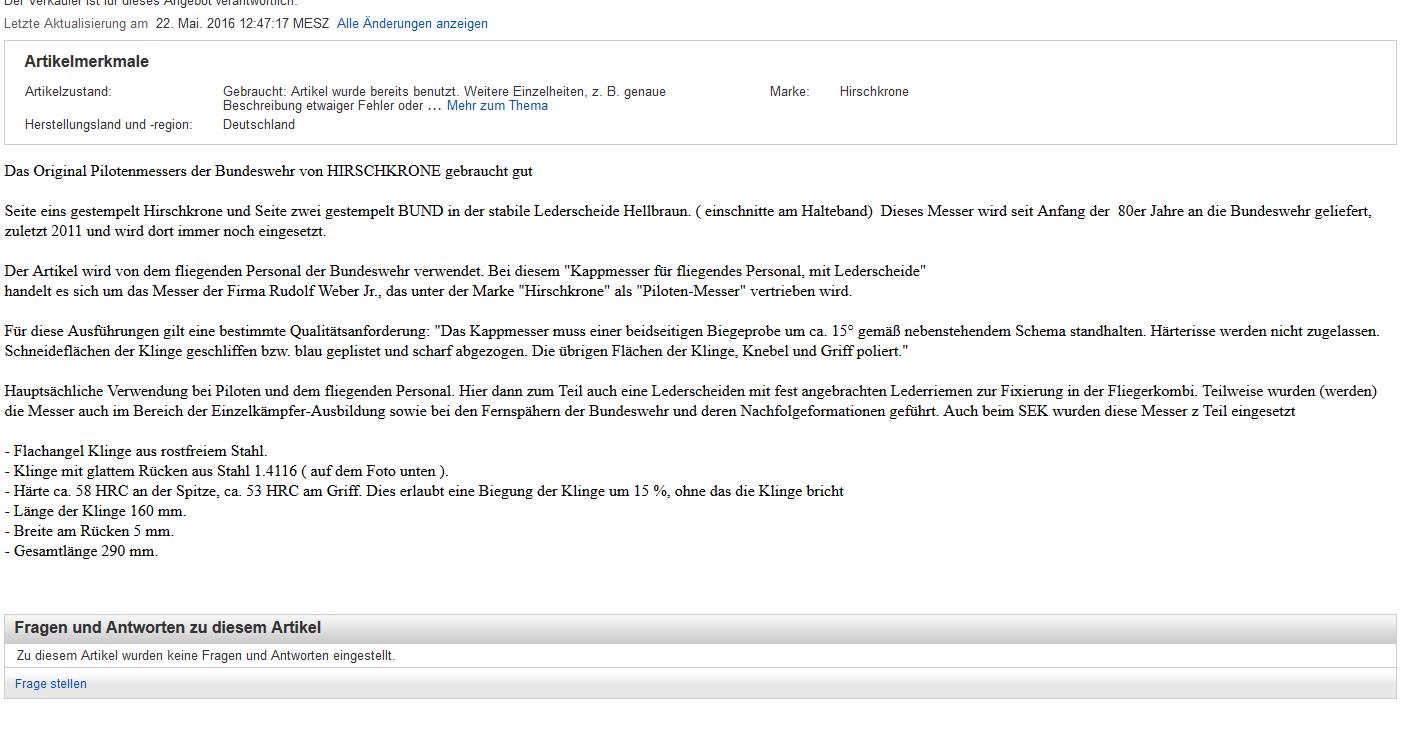1425x751 pixels.
Task: Click the 'Breite am Rücken 5 mm' line
Action: (x=89, y=531)
